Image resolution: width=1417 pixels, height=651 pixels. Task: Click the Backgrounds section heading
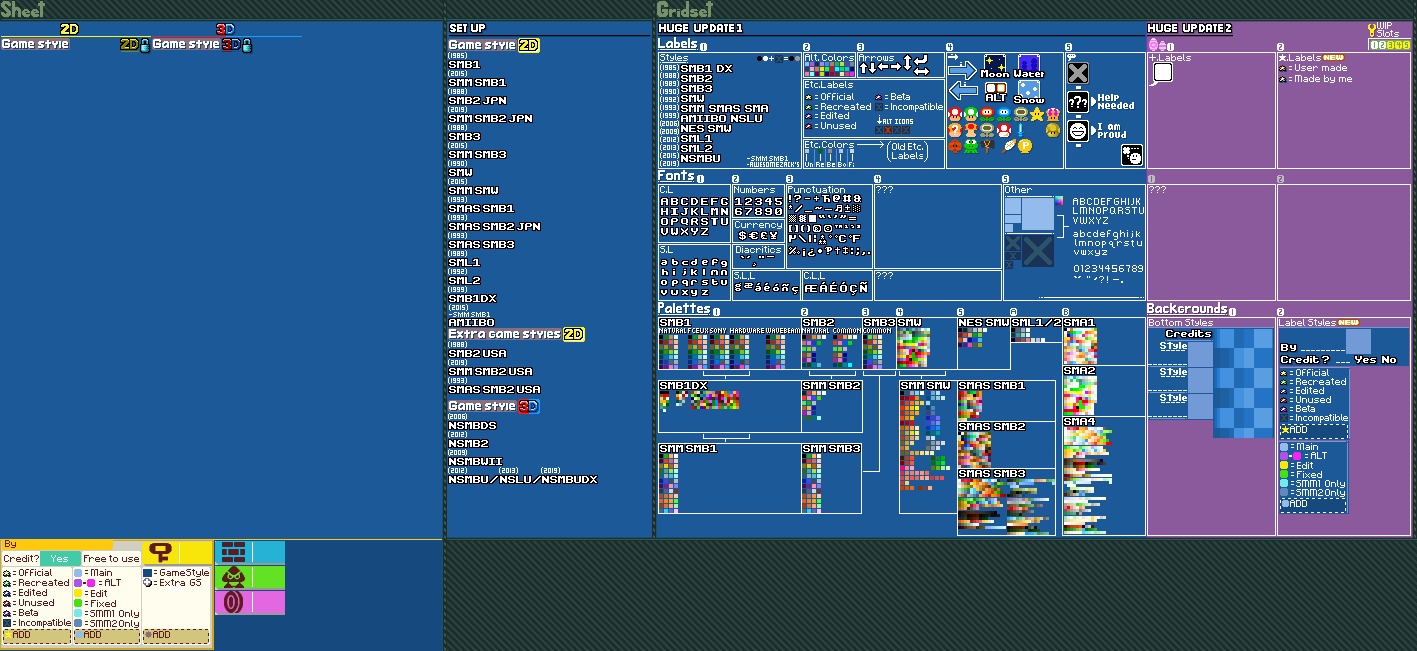click(x=1186, y=308)
